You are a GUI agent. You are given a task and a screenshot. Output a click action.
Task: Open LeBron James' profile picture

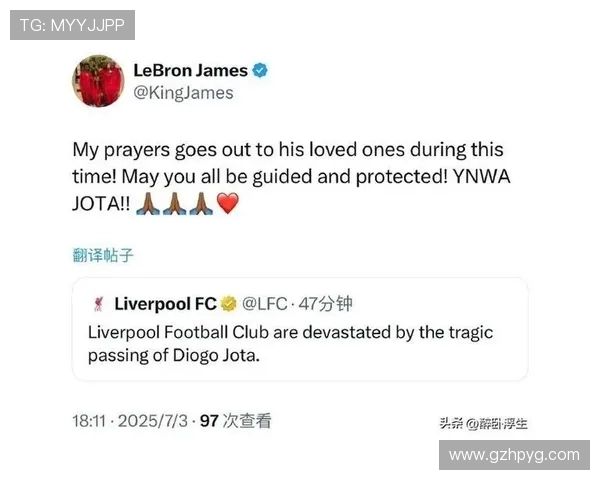coord(99,81)
